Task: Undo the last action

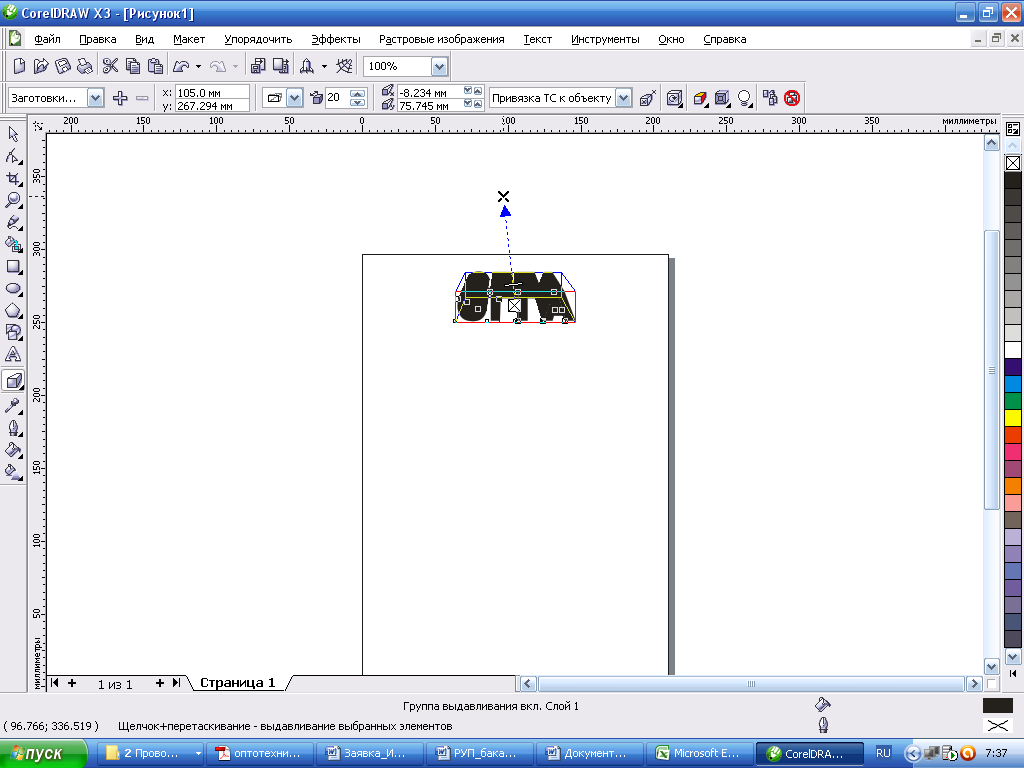Action: (x=181, y=65)
